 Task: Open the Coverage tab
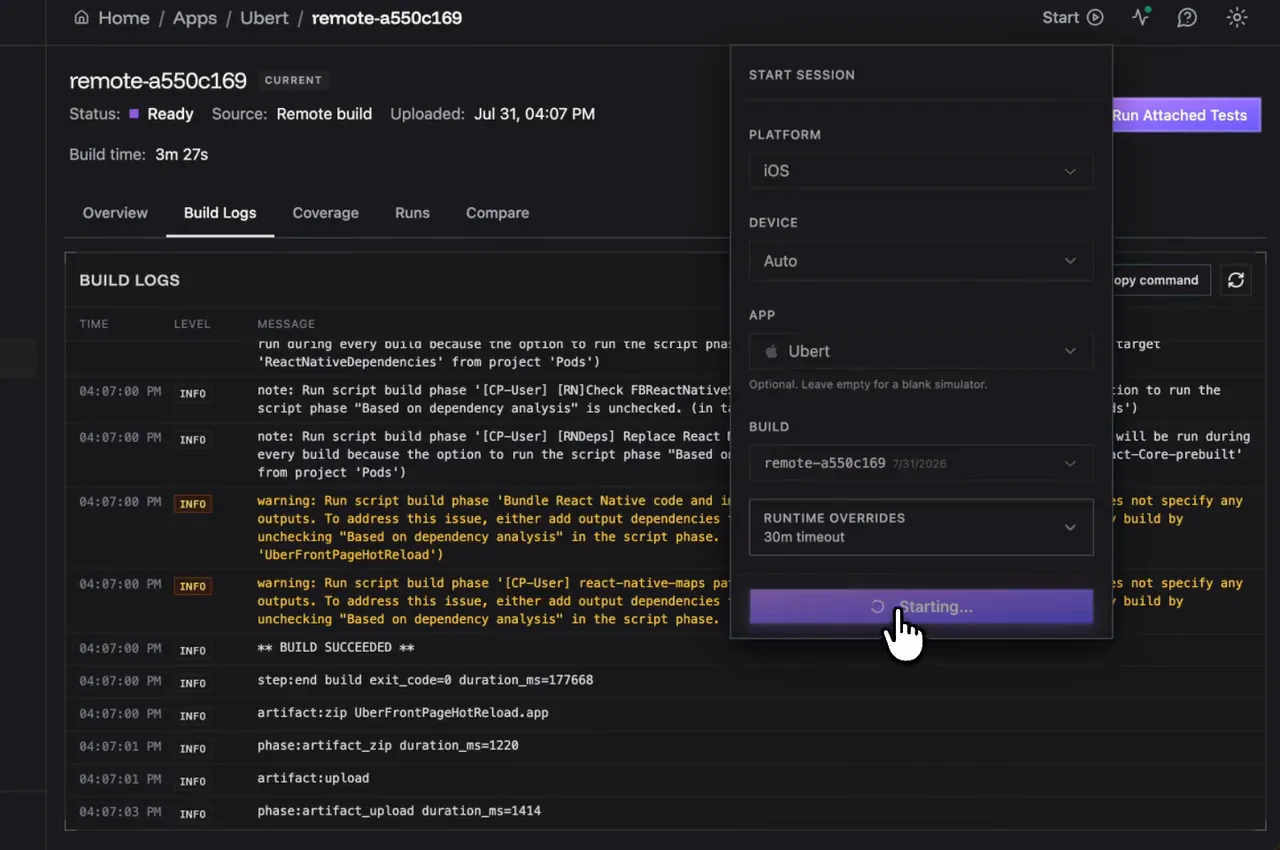pos(326,213)
